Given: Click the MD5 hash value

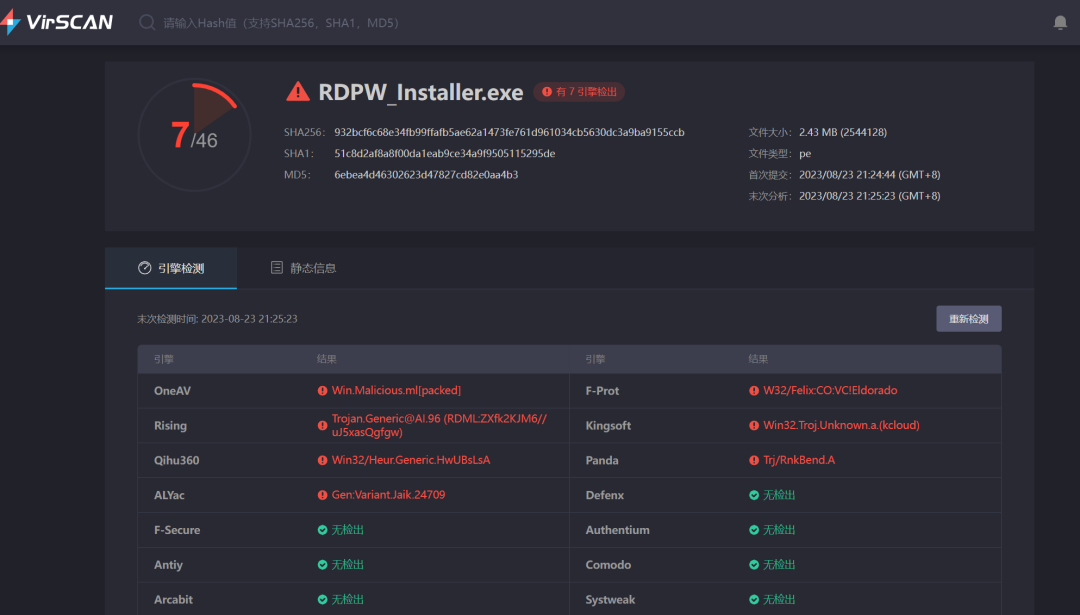Looking at the screenshot, I should click(426, 175).
